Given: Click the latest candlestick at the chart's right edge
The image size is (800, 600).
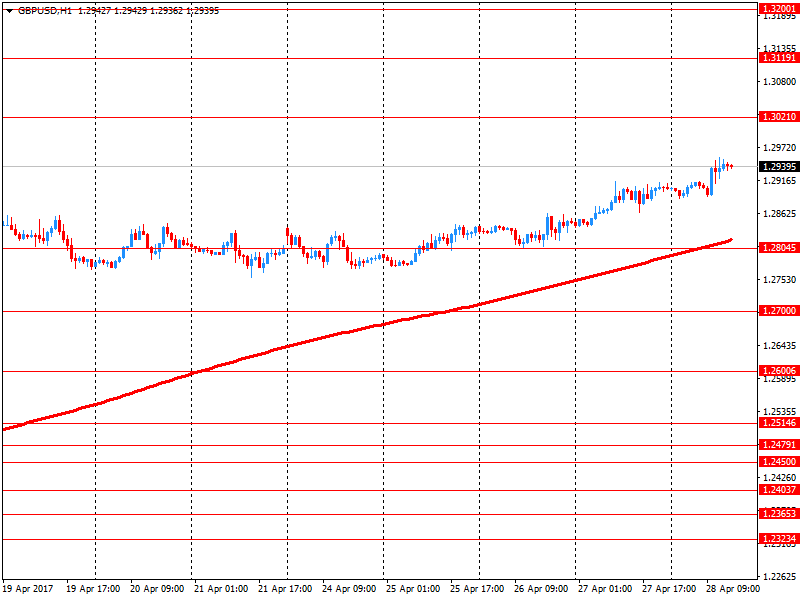Looking at the screenshot, I should (x=732, y=166).
